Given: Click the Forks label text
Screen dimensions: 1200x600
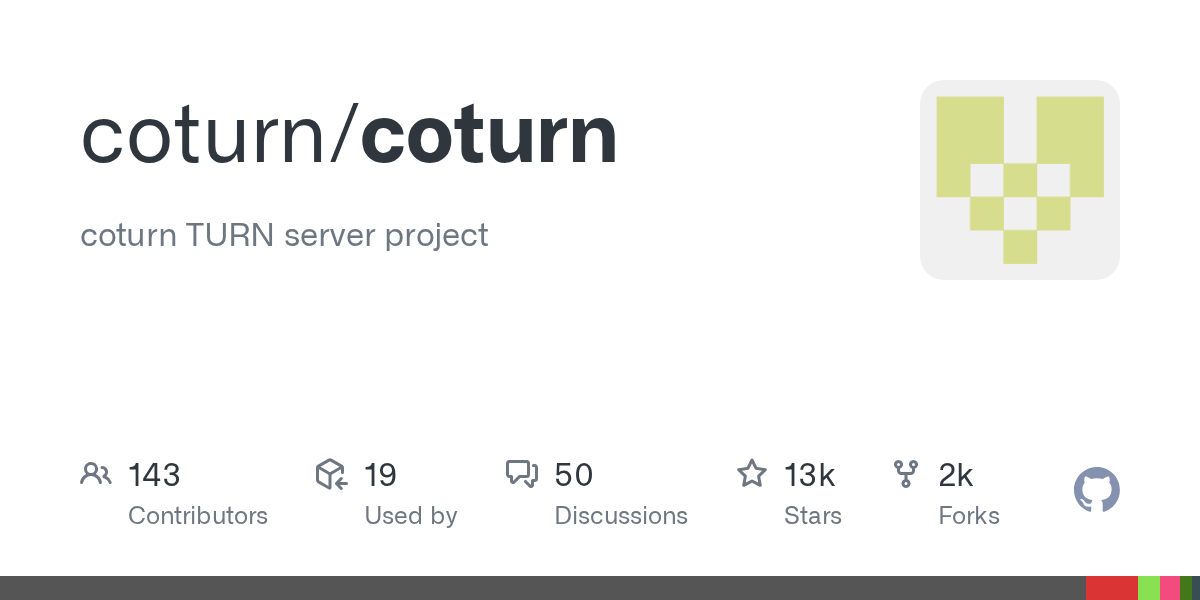Looking at the screenshot, I should pos(969,516).
